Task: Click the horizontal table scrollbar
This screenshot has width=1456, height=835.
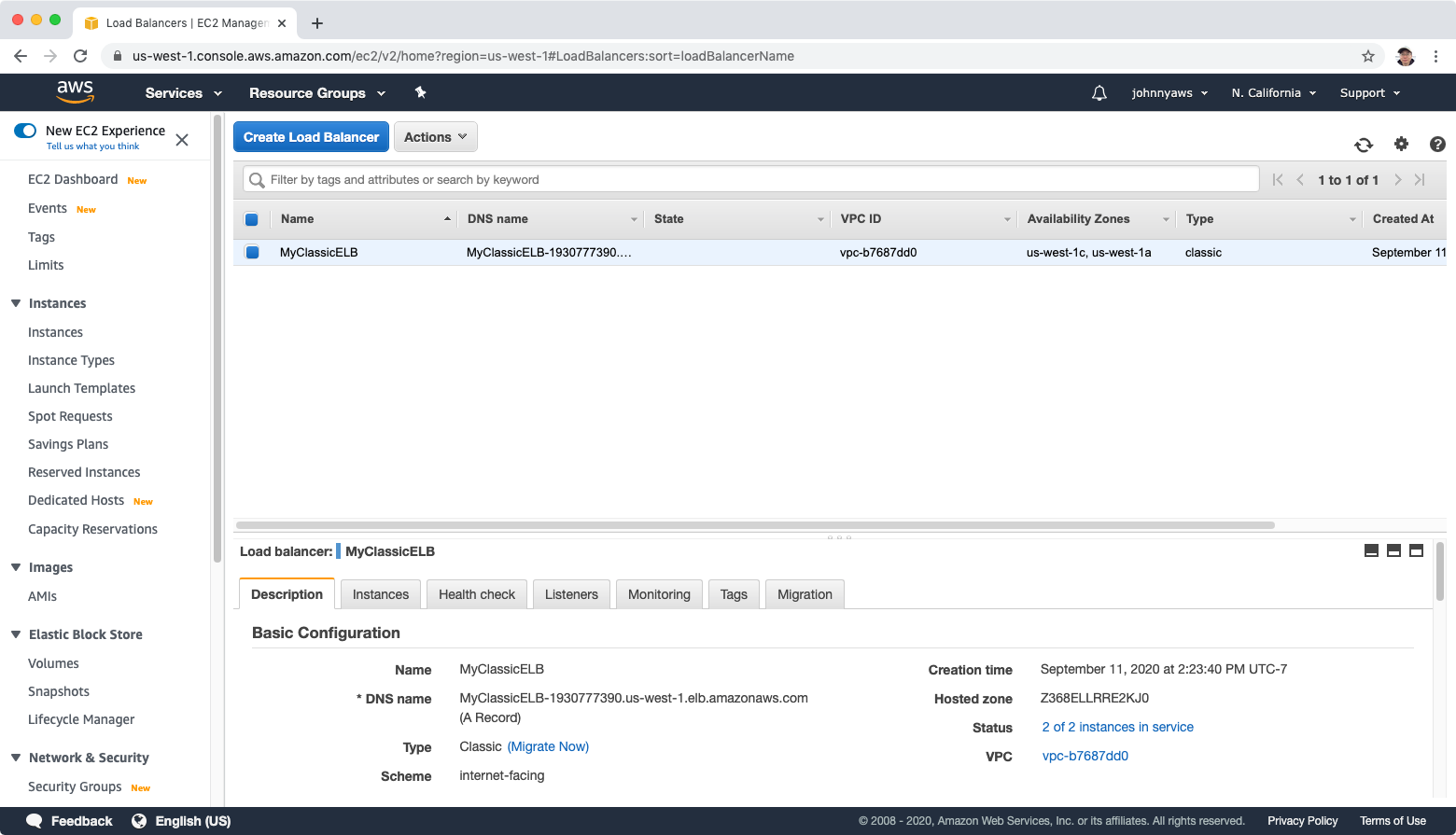Action: (756, 525)
